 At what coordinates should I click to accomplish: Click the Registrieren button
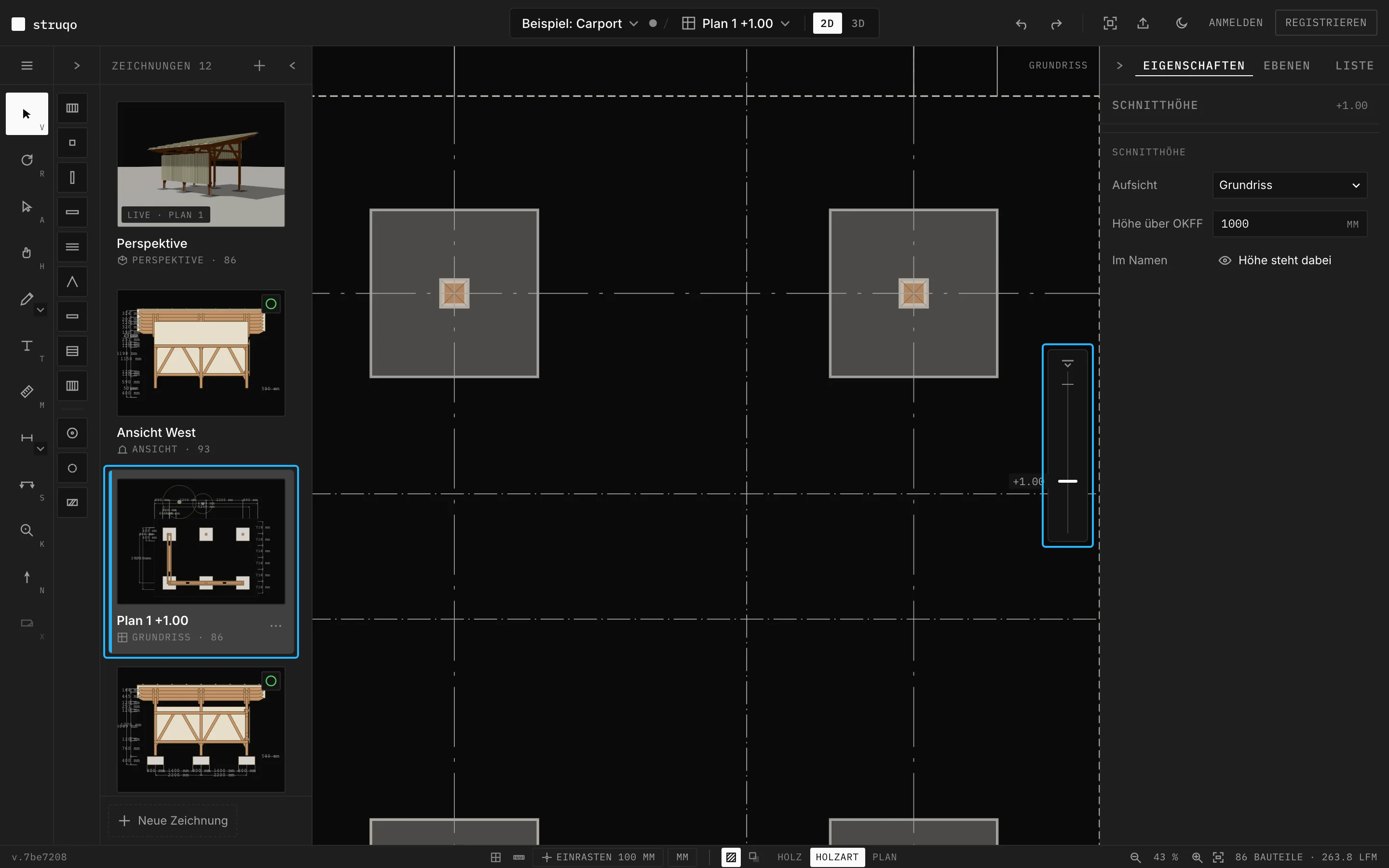tap(1325, 23)
